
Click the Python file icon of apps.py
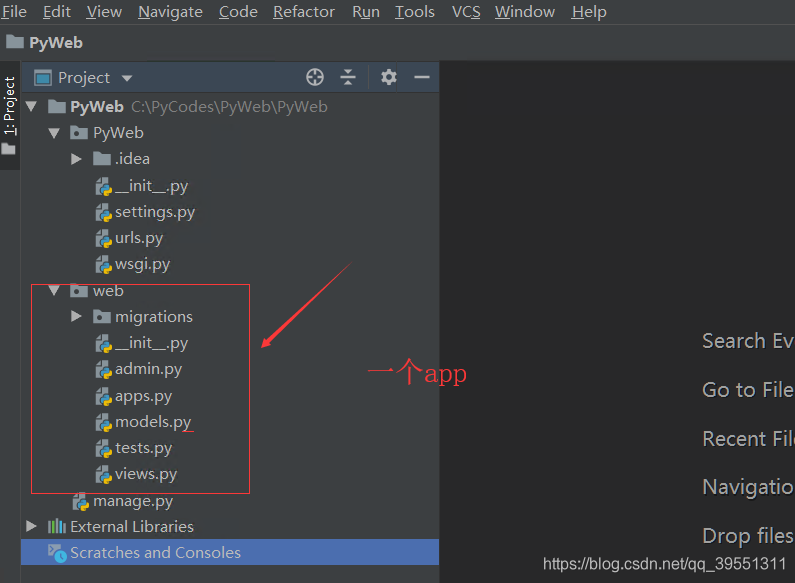click(x=103, y=396)
